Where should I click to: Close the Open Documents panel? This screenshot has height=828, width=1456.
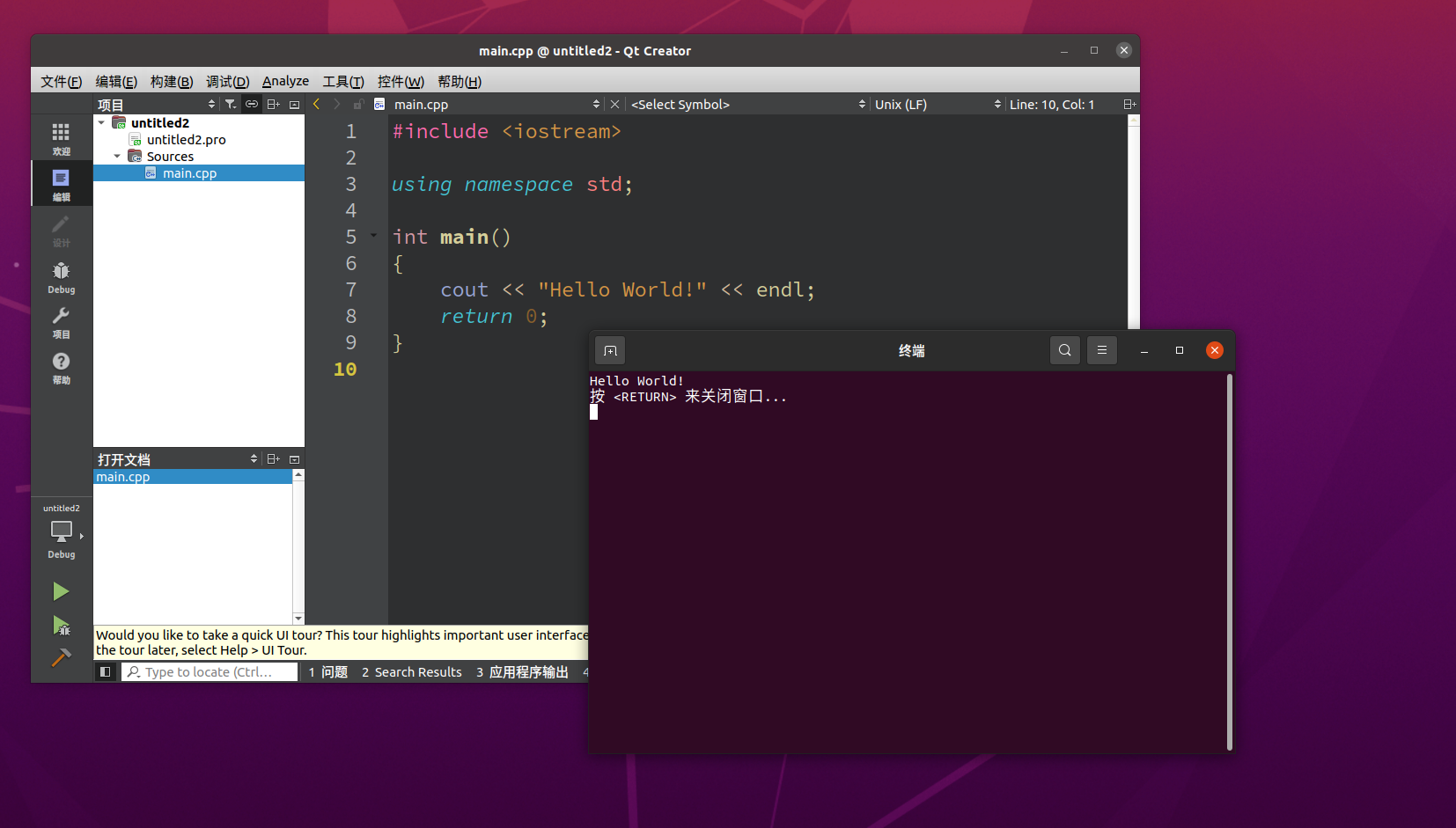[295, 458]
